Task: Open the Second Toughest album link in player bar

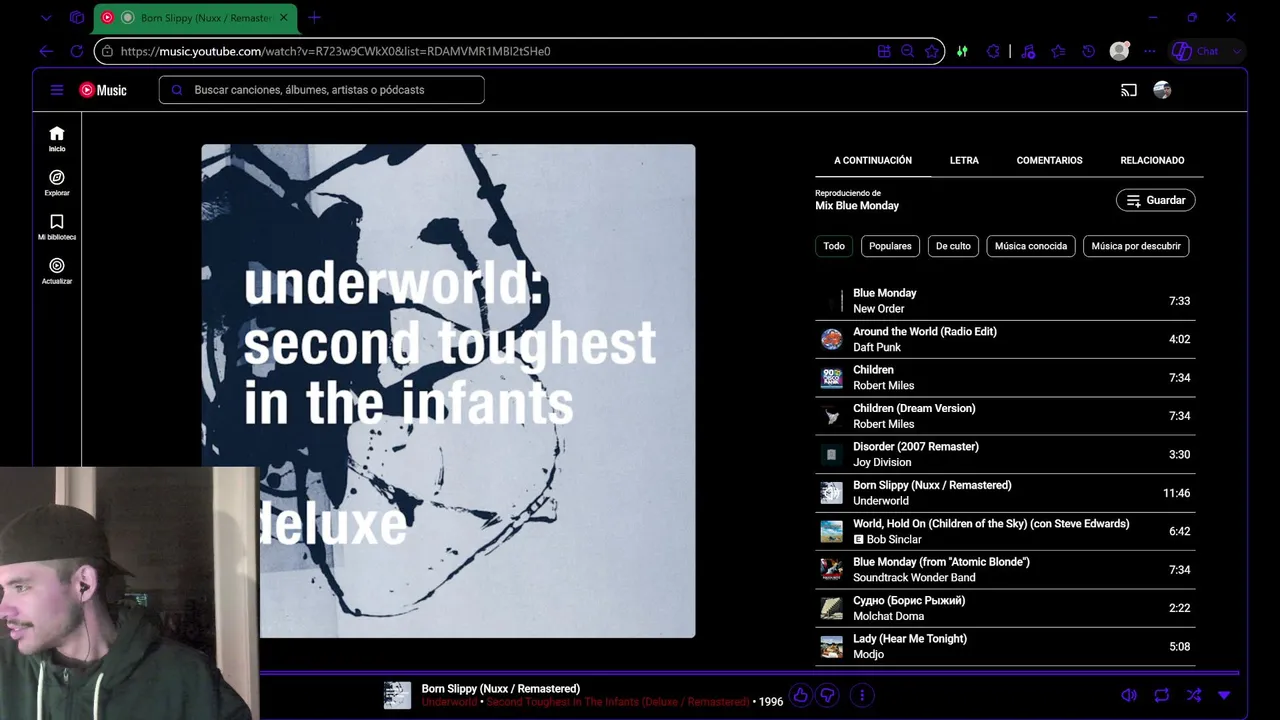Action: (x=618, y=702)
